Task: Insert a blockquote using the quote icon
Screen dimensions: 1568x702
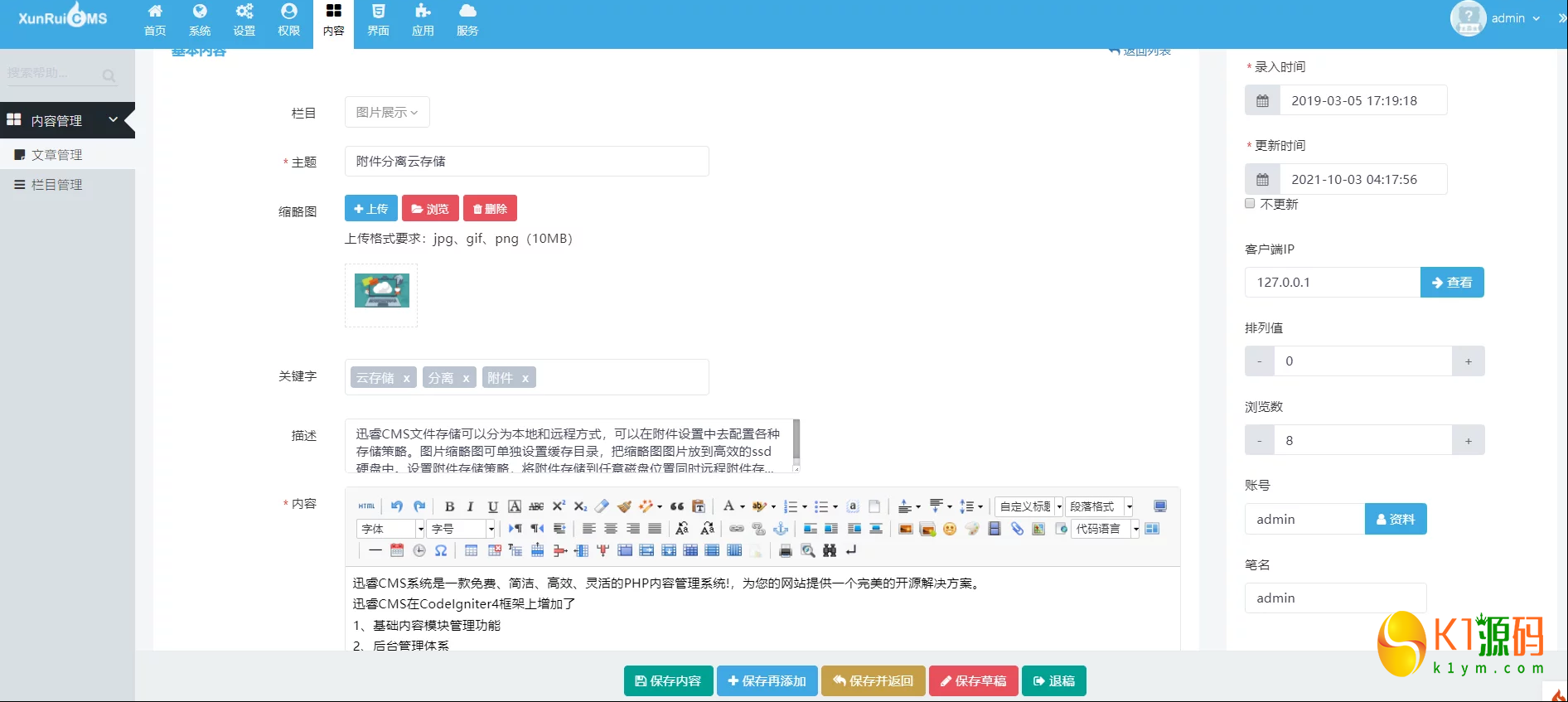Action: (x=677, y=506)
